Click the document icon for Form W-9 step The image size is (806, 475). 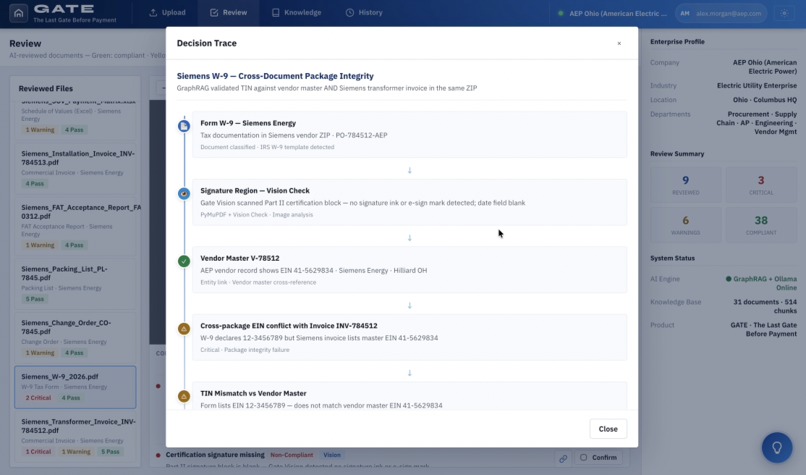(x=184, y=125)
